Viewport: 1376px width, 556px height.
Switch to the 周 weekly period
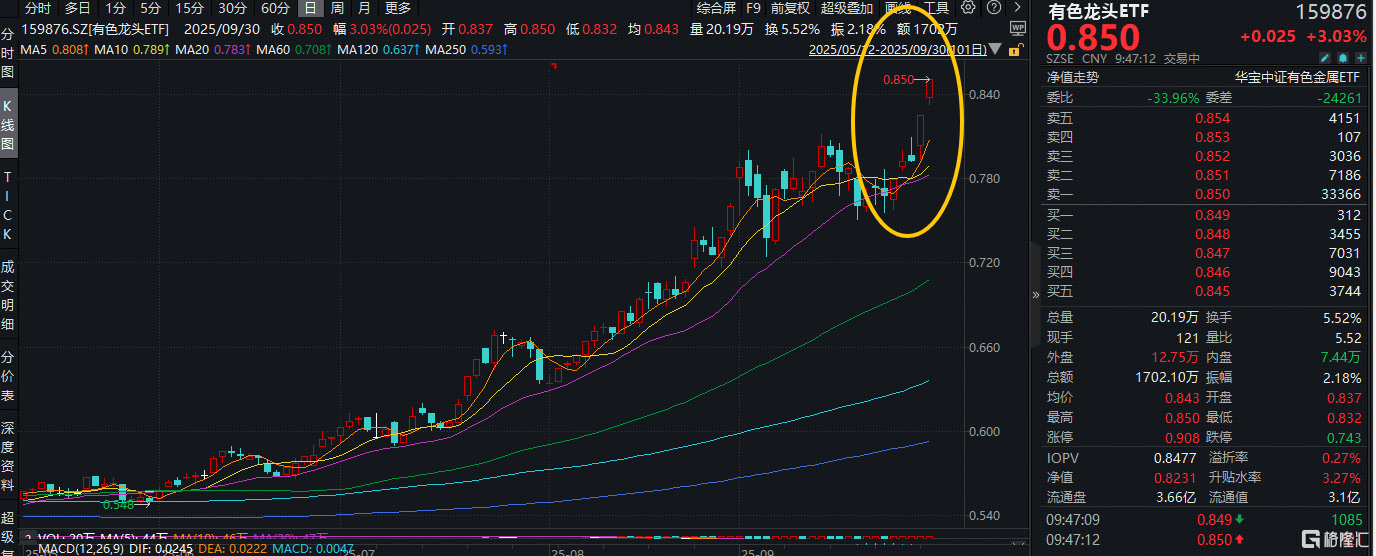tap(337, 8)
